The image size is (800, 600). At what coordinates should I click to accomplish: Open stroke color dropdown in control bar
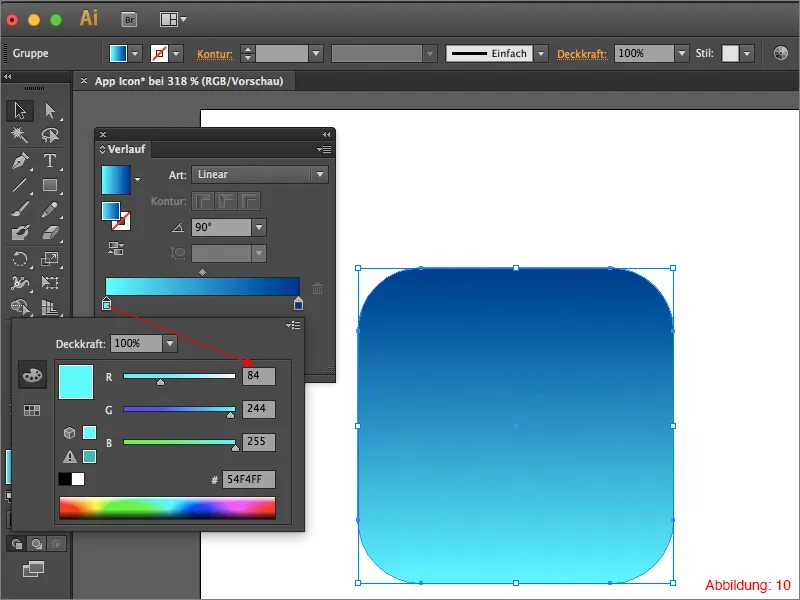(x=176, y=53)
